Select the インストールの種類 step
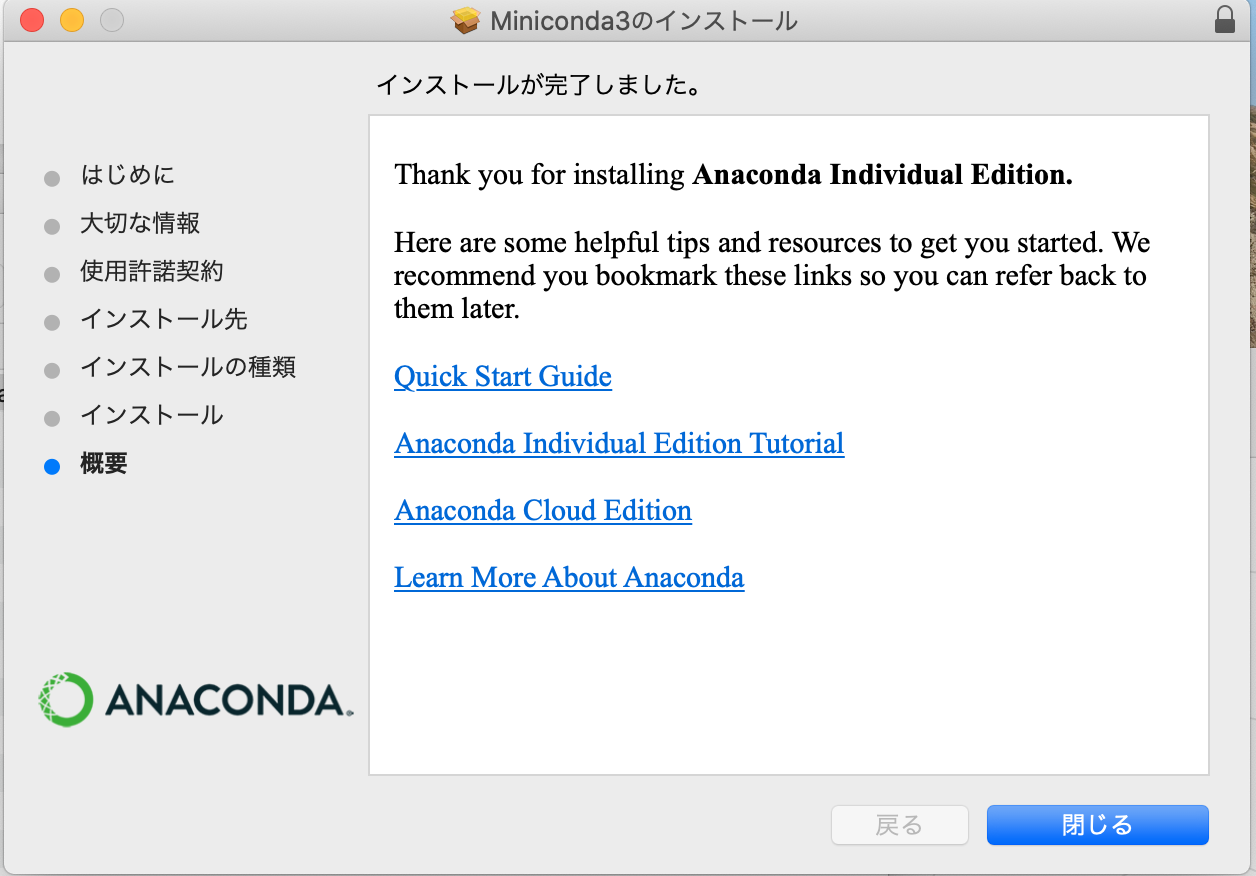This screenshot has width=1256, height=876. [188, 367]
